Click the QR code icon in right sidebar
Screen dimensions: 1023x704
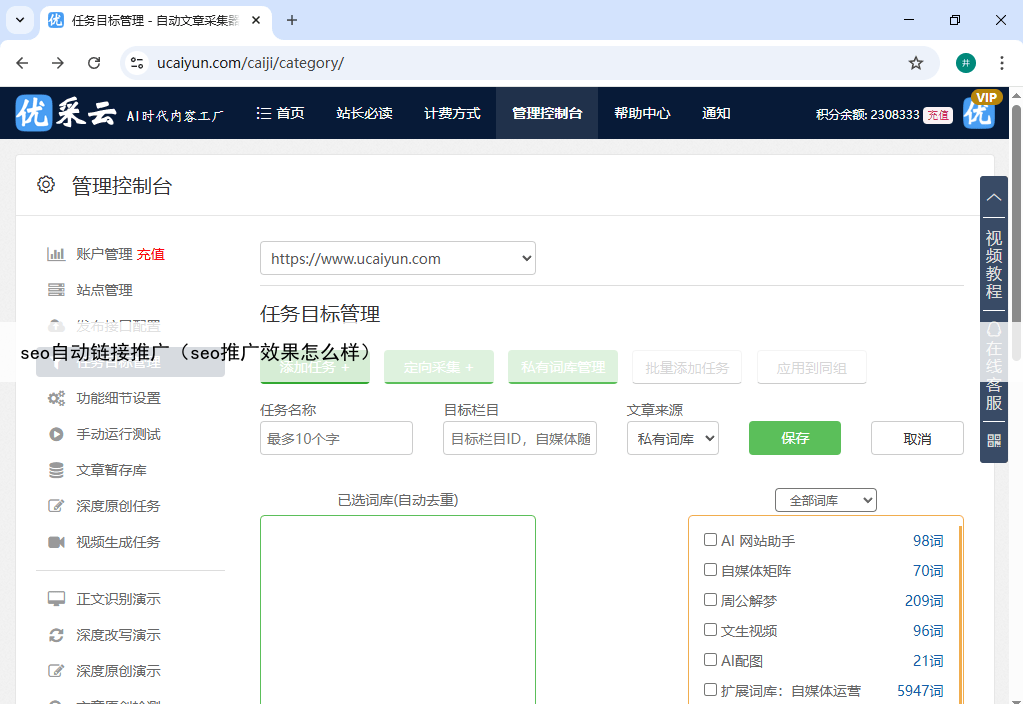pos(994,440)
